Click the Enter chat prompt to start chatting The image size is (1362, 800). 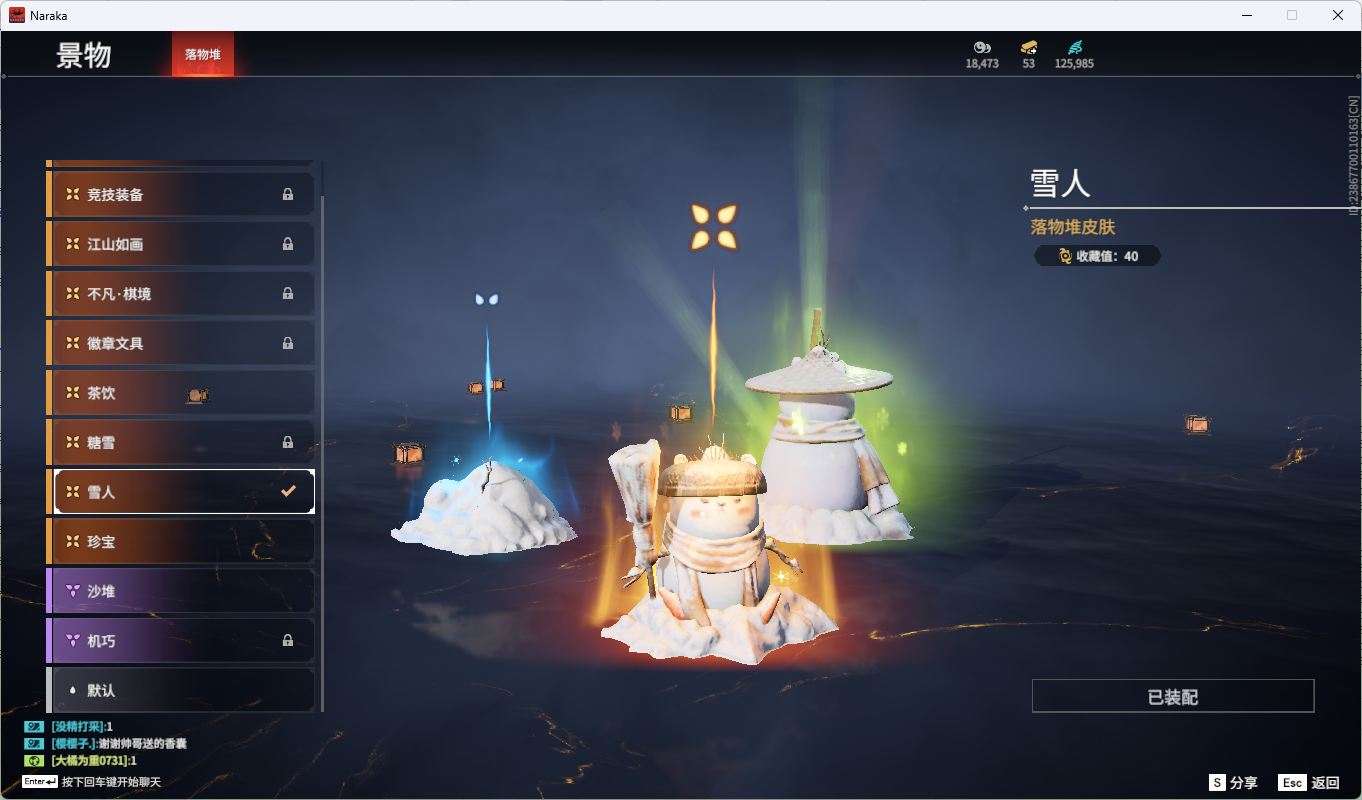91,782
